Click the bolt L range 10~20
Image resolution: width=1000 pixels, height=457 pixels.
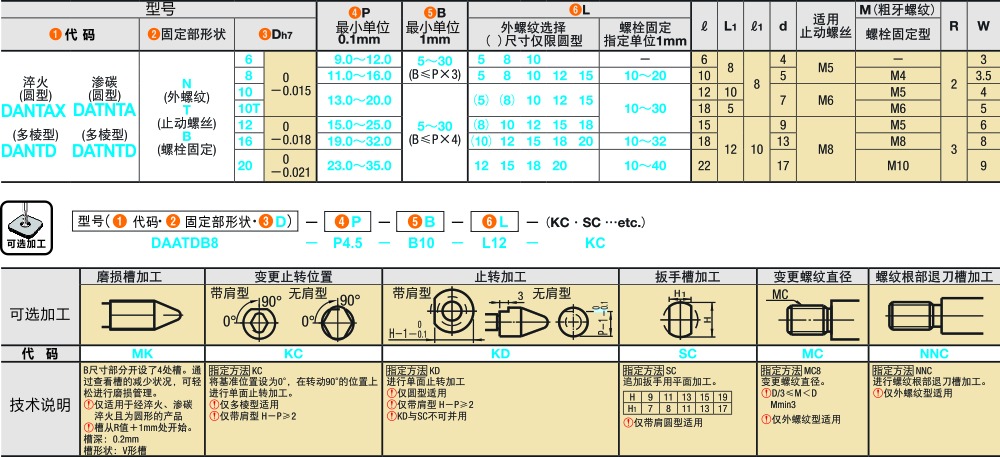pyautogui.click(x=645, y=76)
